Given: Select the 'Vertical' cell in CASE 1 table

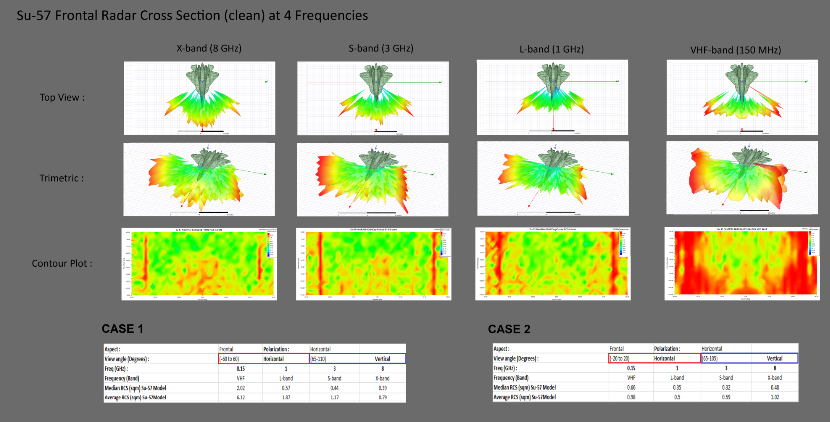Looking at the screenshot, I should (x=382, y=359).
